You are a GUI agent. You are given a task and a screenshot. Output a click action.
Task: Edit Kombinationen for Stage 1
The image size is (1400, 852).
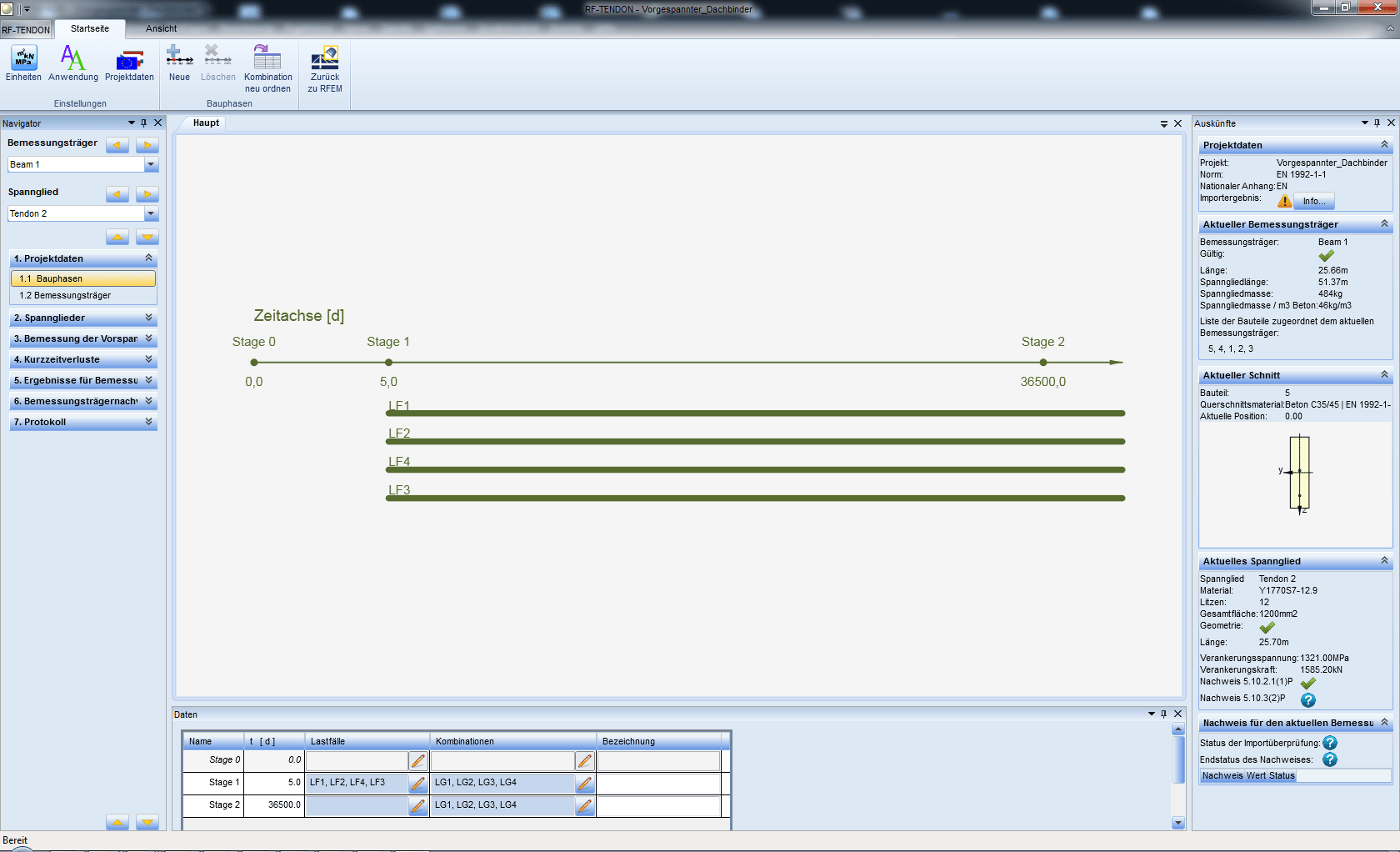point(585,783)
